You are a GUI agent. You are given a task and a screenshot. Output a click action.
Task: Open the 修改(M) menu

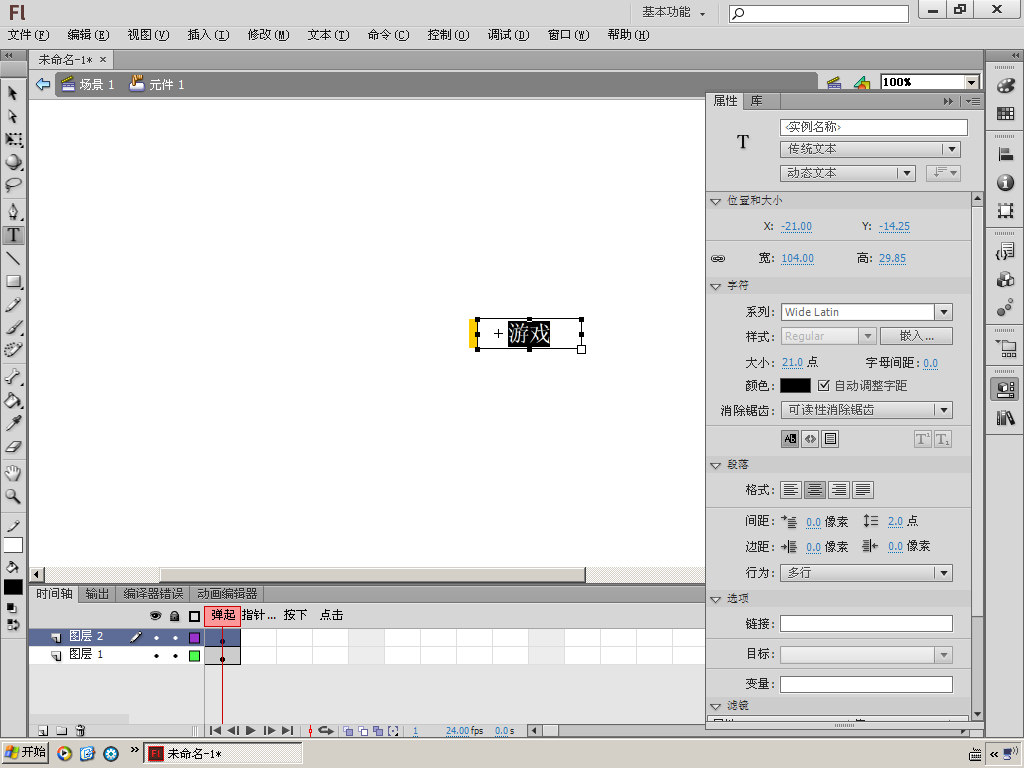pos(268,35)
